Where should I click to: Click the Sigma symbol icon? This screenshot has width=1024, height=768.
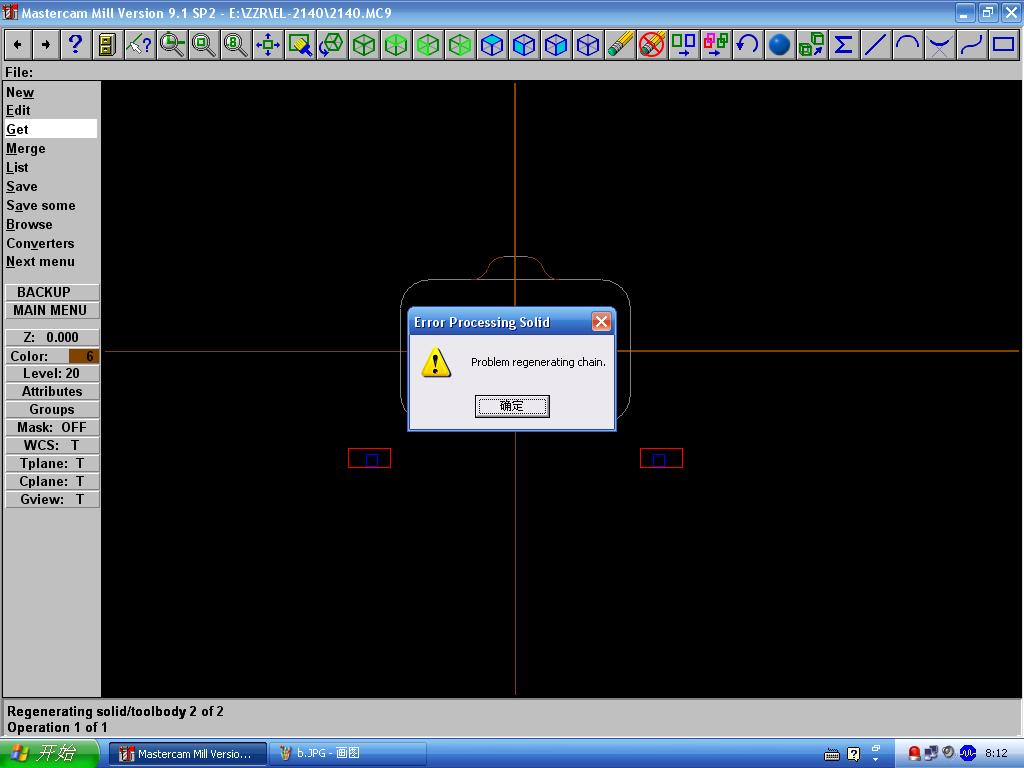pyautogui.click(x=843, y=45)
